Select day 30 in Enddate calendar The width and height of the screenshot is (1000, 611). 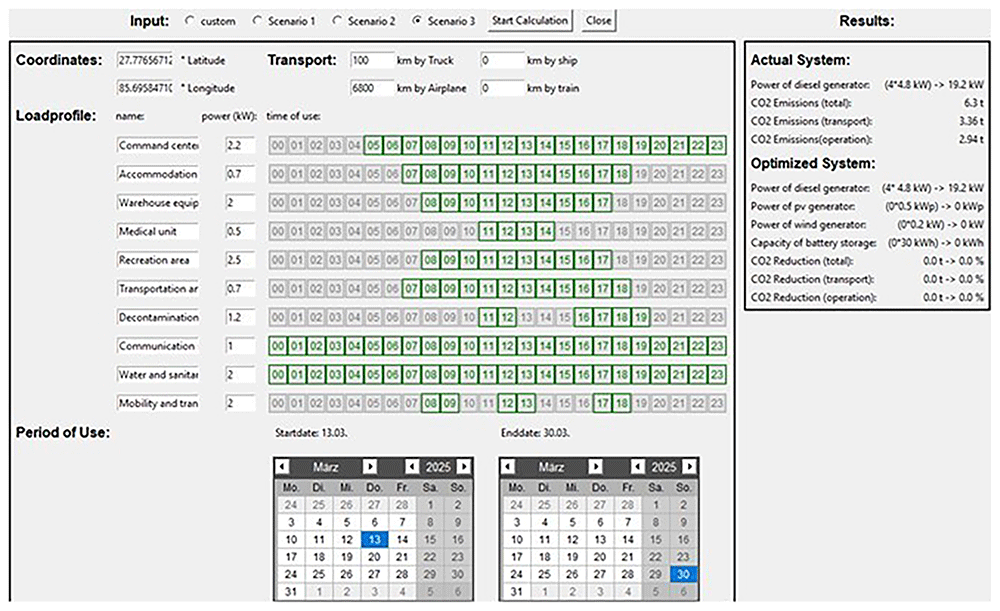point(683,574)
